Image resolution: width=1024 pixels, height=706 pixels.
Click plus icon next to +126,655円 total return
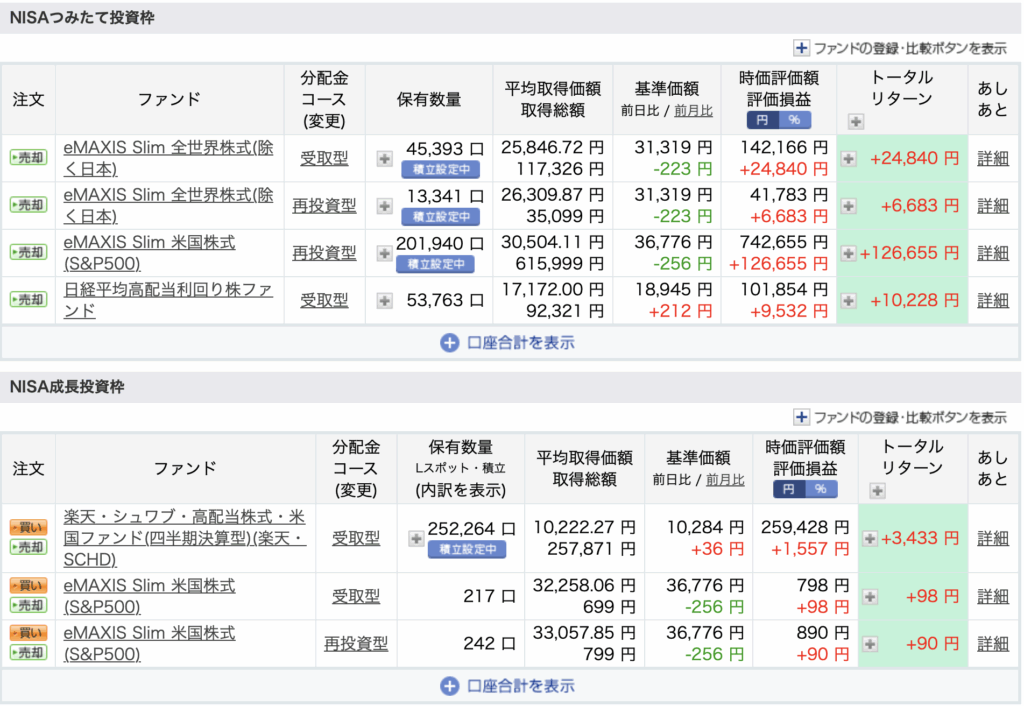click(848, 253)
